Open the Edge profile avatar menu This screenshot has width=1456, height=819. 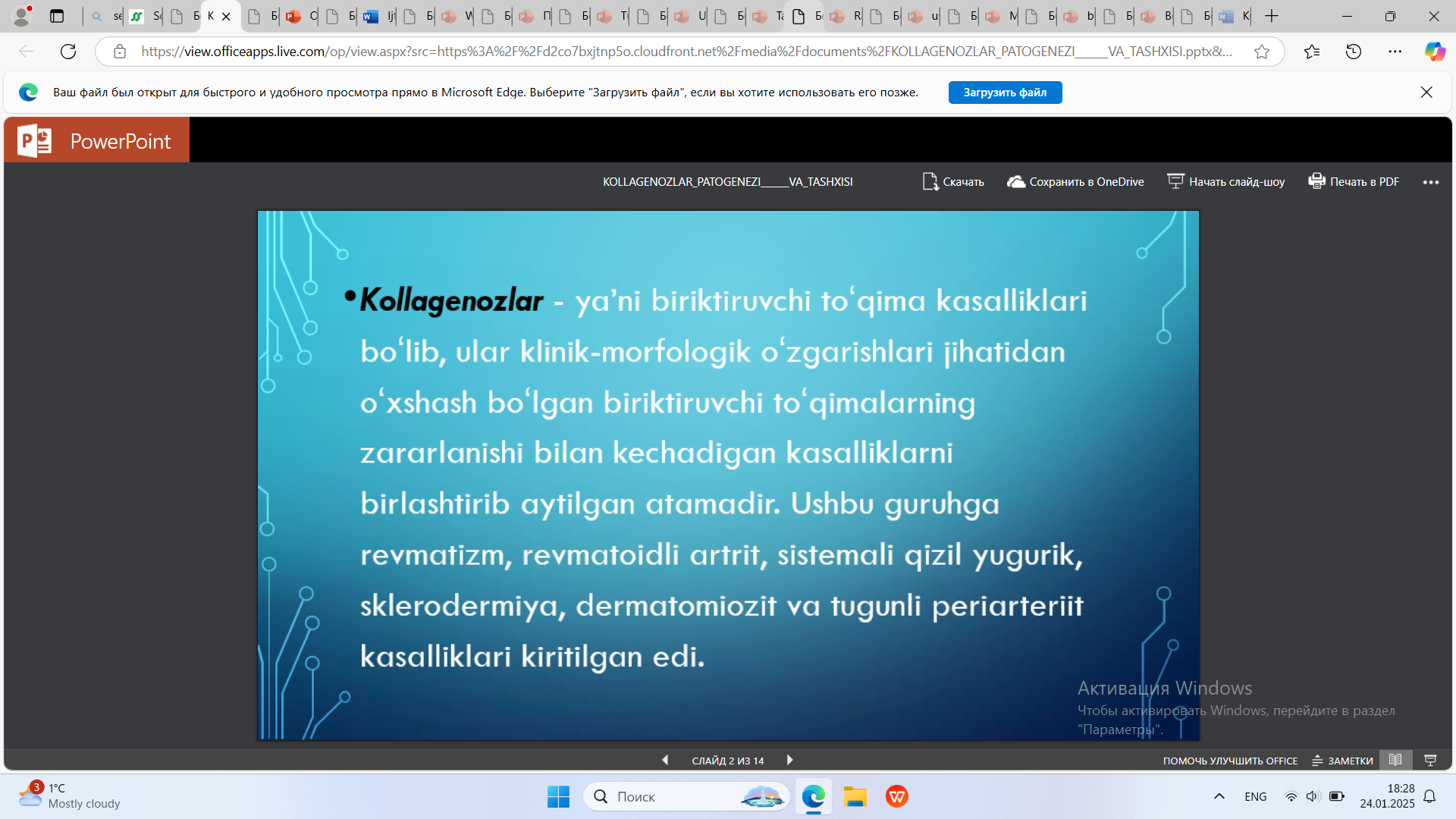tap(22, 15)
